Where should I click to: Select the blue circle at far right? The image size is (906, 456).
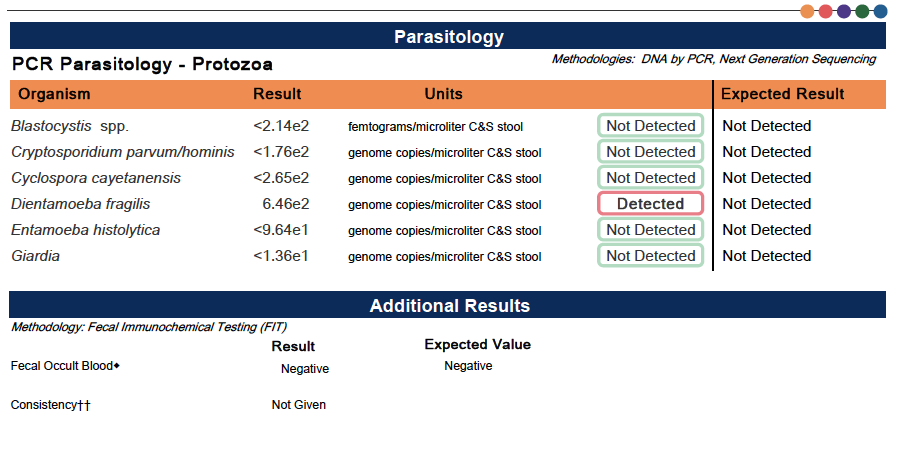click(x=880, y=11)
